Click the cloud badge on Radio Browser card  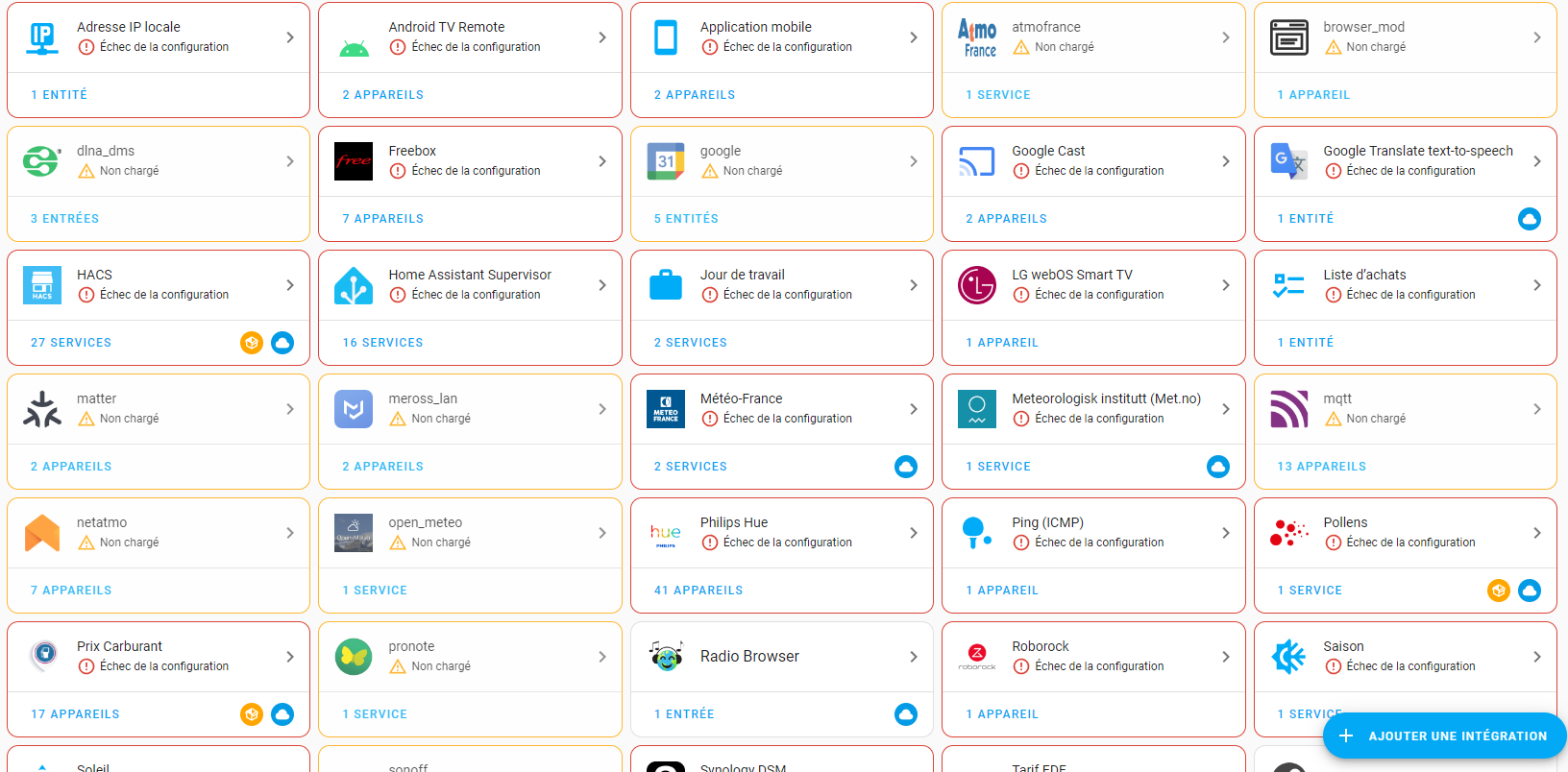click(906, 714)
